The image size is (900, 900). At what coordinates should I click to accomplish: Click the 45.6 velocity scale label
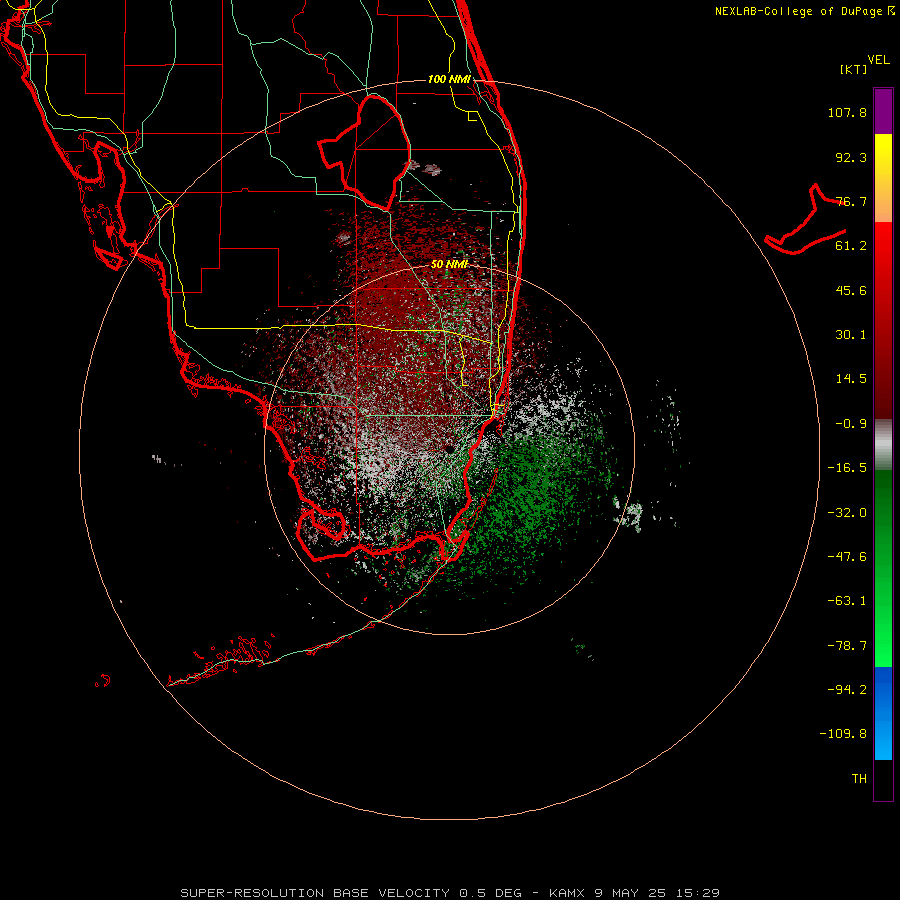click(x=851, y=290)
